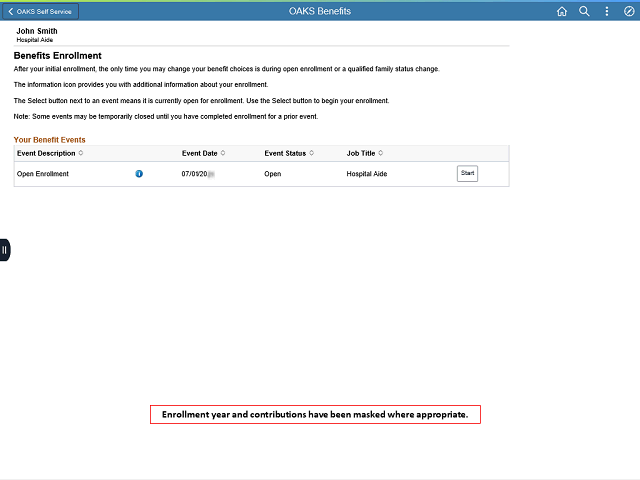The height and width of the screenshot is (480, 640).
Task: Open the three-dot actions menu
Action: (x=607, y=11)
